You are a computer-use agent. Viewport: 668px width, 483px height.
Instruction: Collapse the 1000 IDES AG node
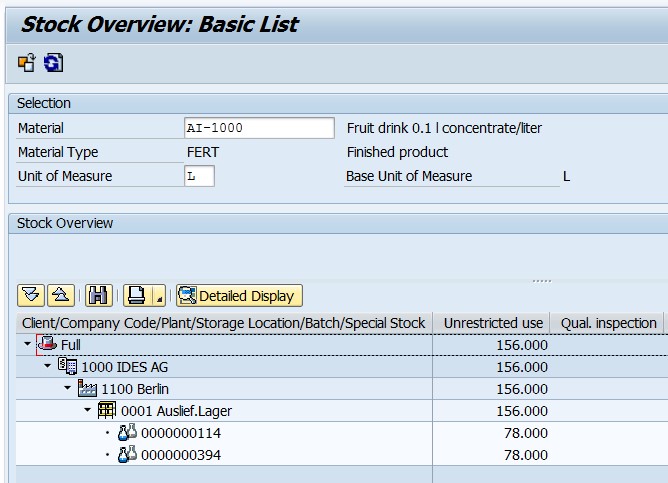point(48,366)
